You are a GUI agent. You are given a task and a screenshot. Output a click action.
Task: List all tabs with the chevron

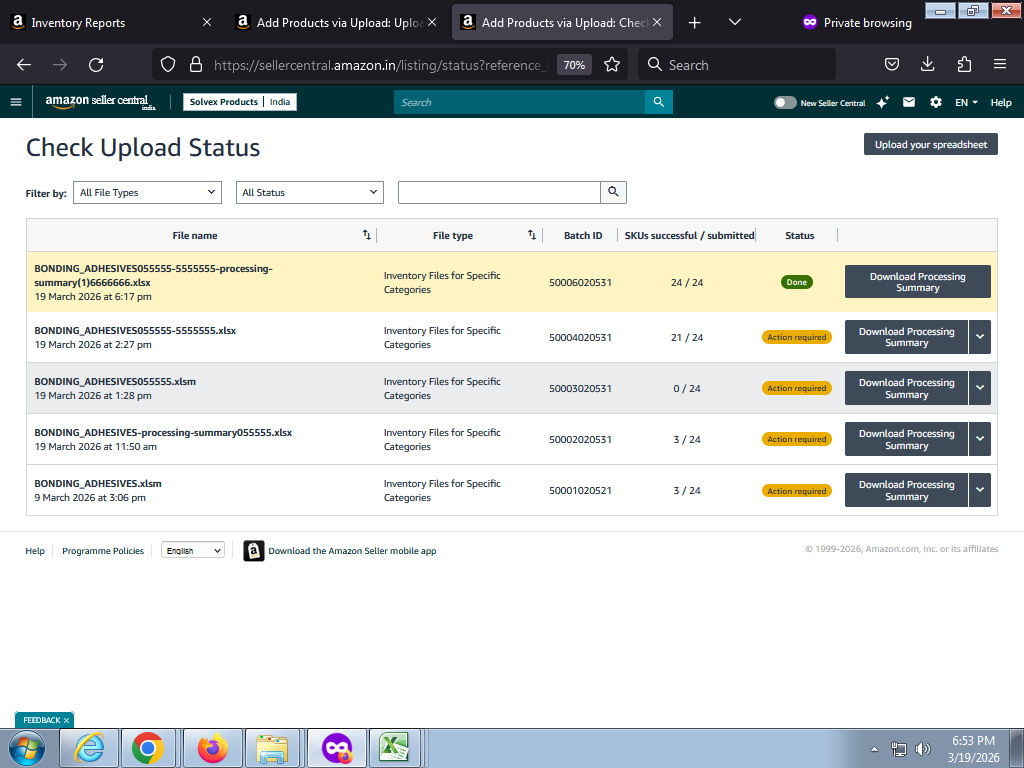coord(735,22)
